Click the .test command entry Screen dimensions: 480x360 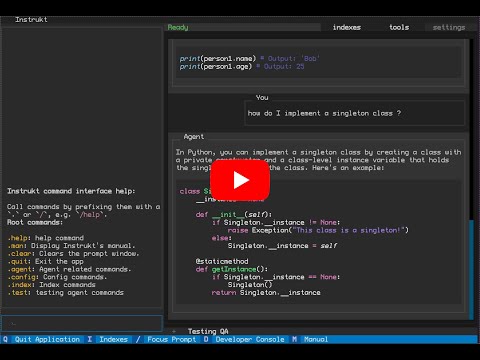65,293
